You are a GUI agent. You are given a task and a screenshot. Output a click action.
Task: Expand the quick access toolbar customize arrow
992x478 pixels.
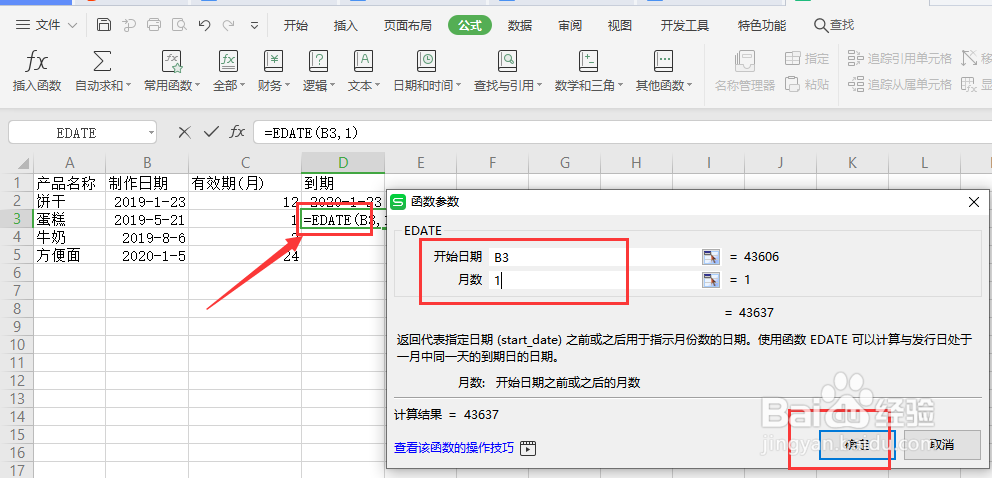coord(254,26)
